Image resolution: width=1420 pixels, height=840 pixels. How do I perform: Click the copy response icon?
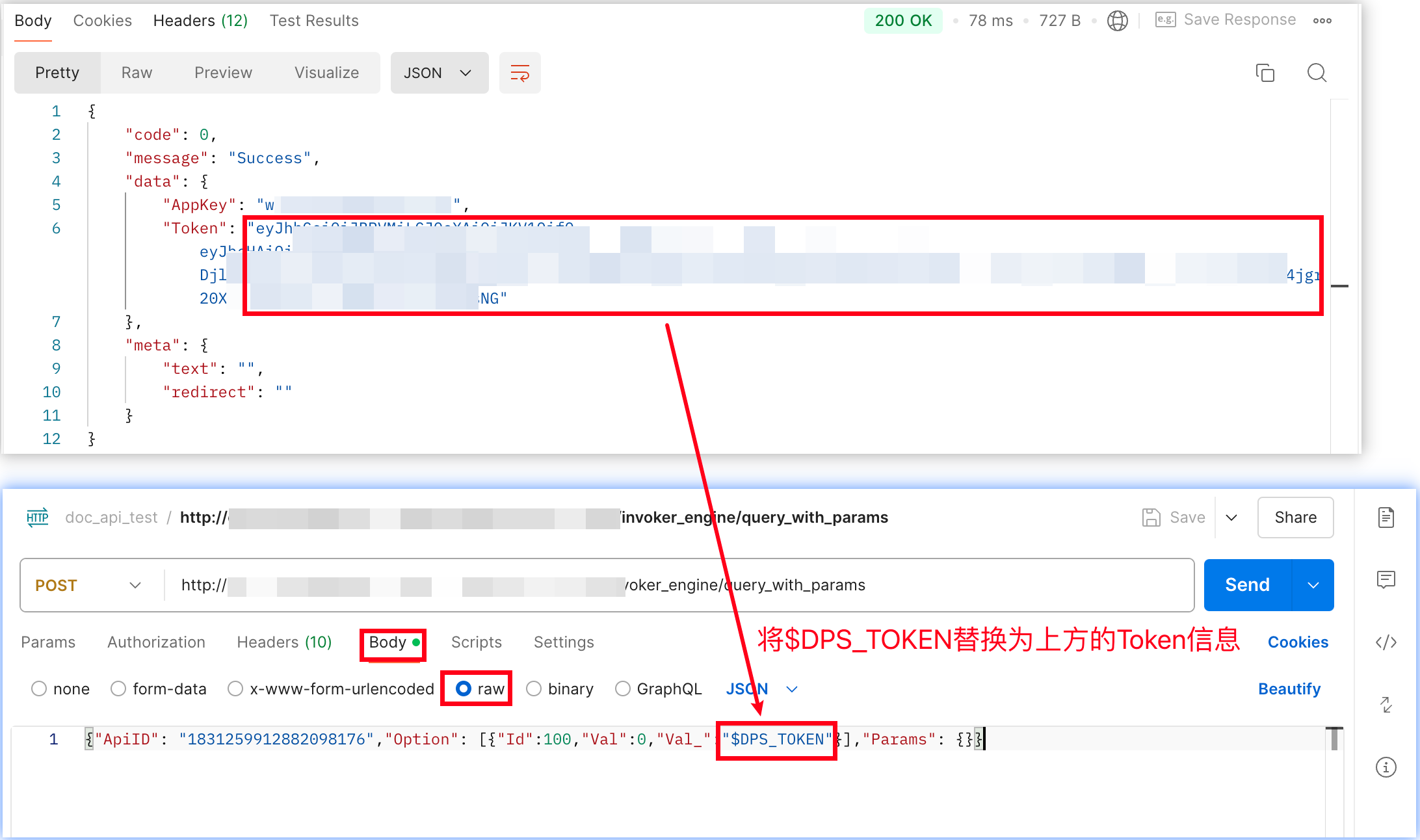pos(1265,73)
